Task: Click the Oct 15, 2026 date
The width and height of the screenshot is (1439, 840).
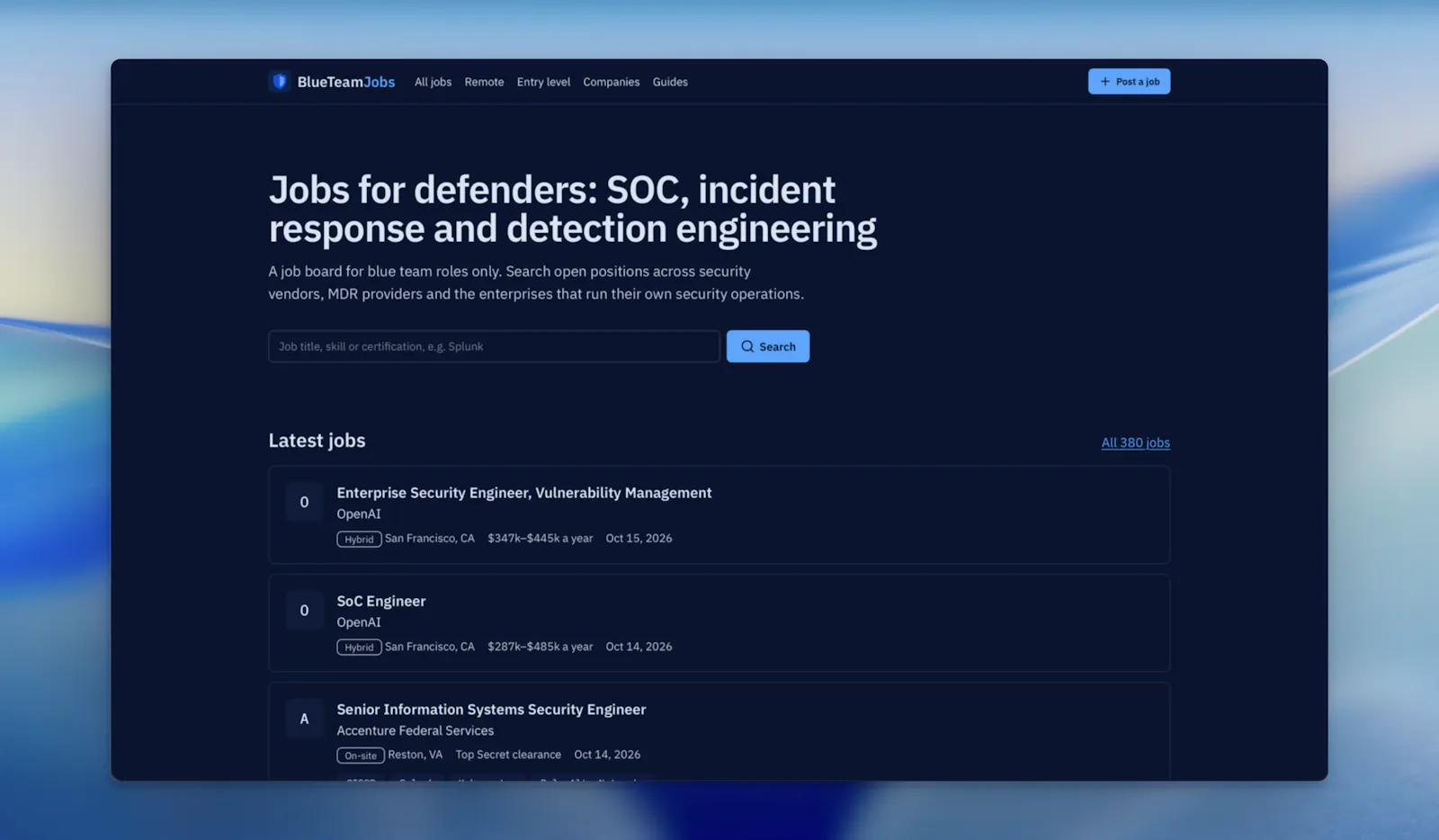Action: (639, 538)
